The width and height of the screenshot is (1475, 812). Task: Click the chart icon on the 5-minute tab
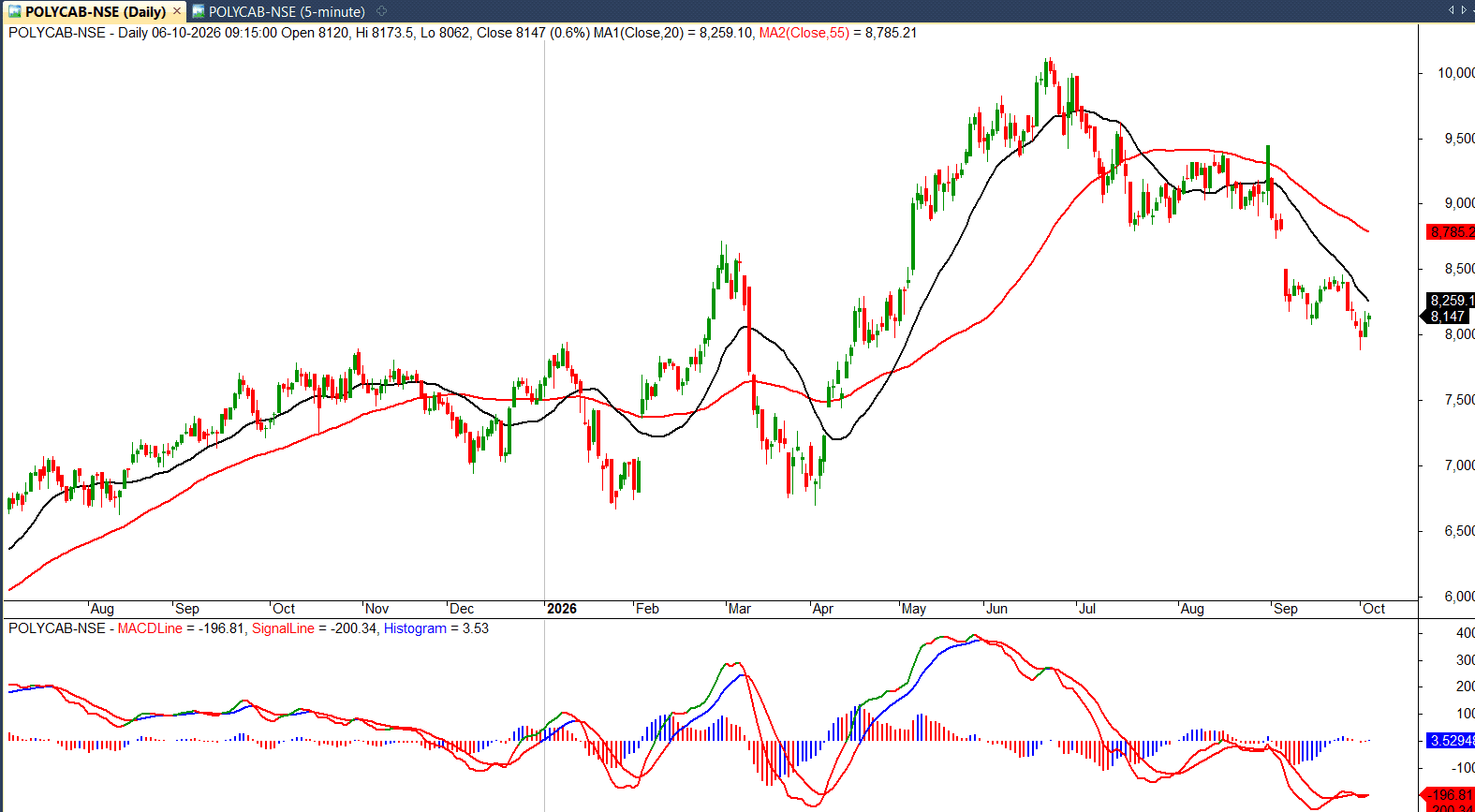click(199, 12)
